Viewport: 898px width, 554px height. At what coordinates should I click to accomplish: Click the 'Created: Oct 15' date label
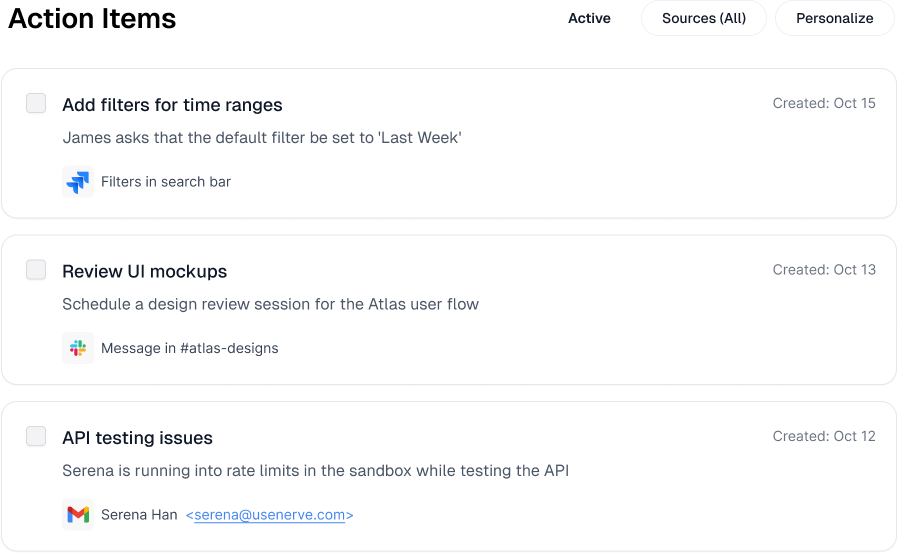click(x=824, y=103)
